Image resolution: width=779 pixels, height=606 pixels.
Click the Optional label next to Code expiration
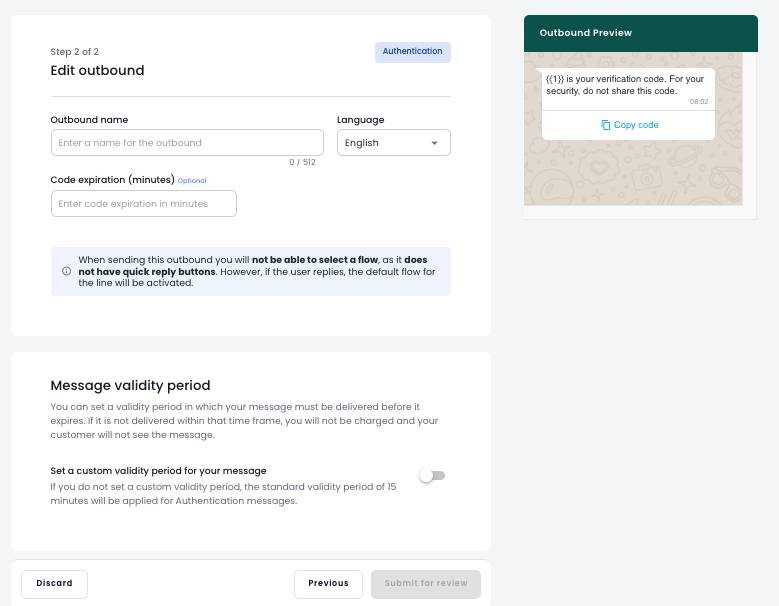pyautogui.click(x=192, y=181)
